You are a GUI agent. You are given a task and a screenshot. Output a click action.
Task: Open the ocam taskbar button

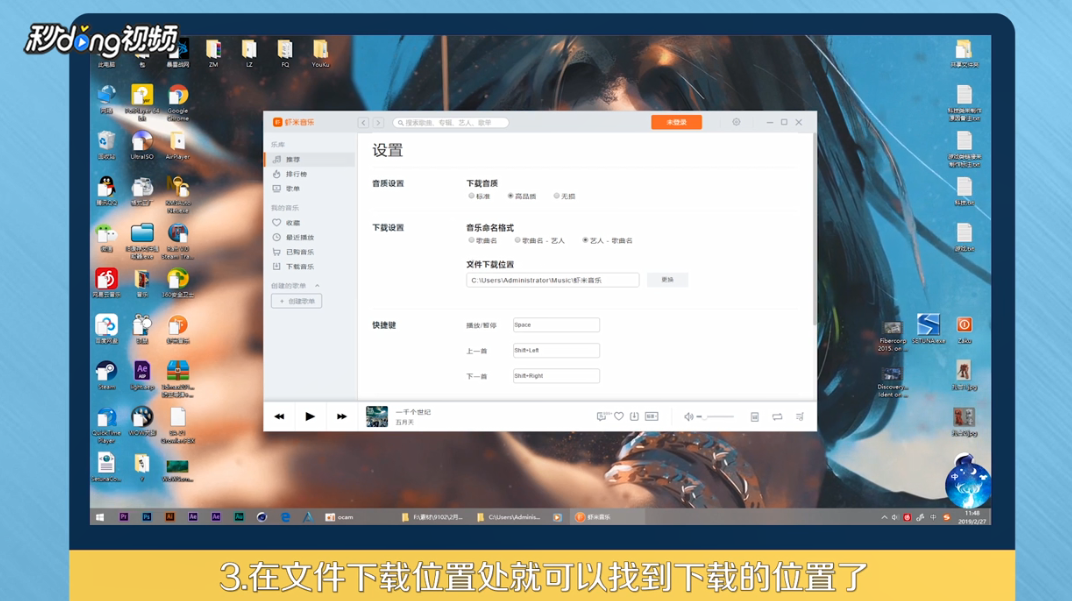(x=340, y=518)
